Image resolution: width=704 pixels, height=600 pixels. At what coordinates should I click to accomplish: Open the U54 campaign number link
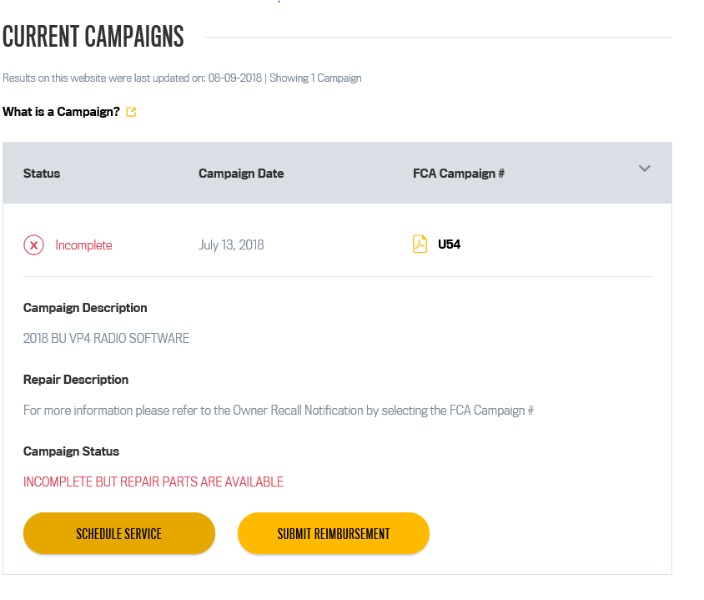tap(449, 245)
